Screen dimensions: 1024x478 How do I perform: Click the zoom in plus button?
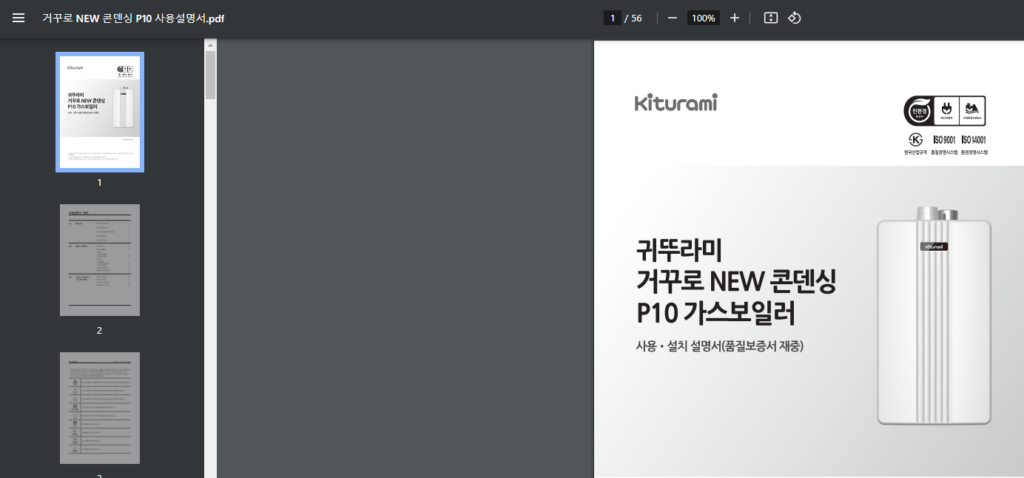[x=735, y=18]
